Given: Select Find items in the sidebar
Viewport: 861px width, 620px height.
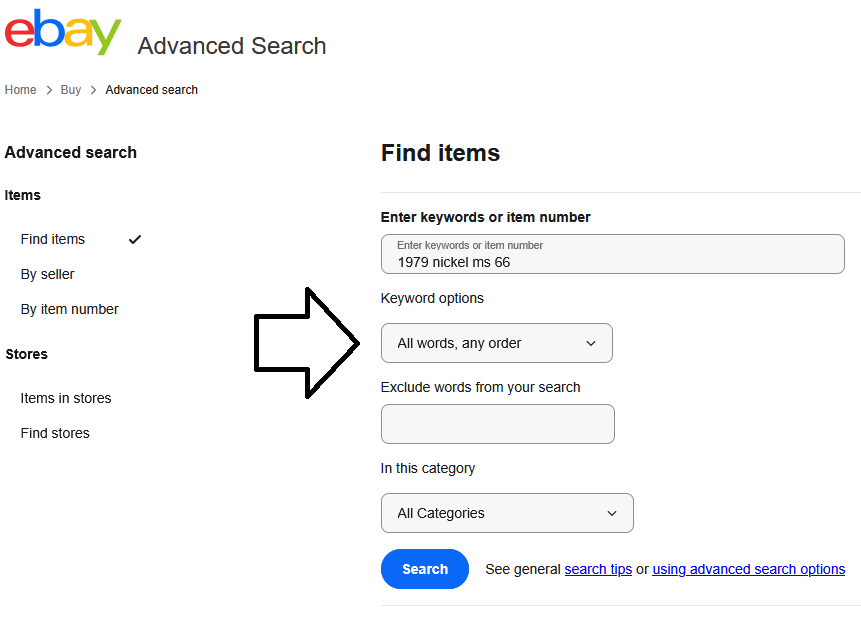Looking at the screenshot, I should click(53, 239).
